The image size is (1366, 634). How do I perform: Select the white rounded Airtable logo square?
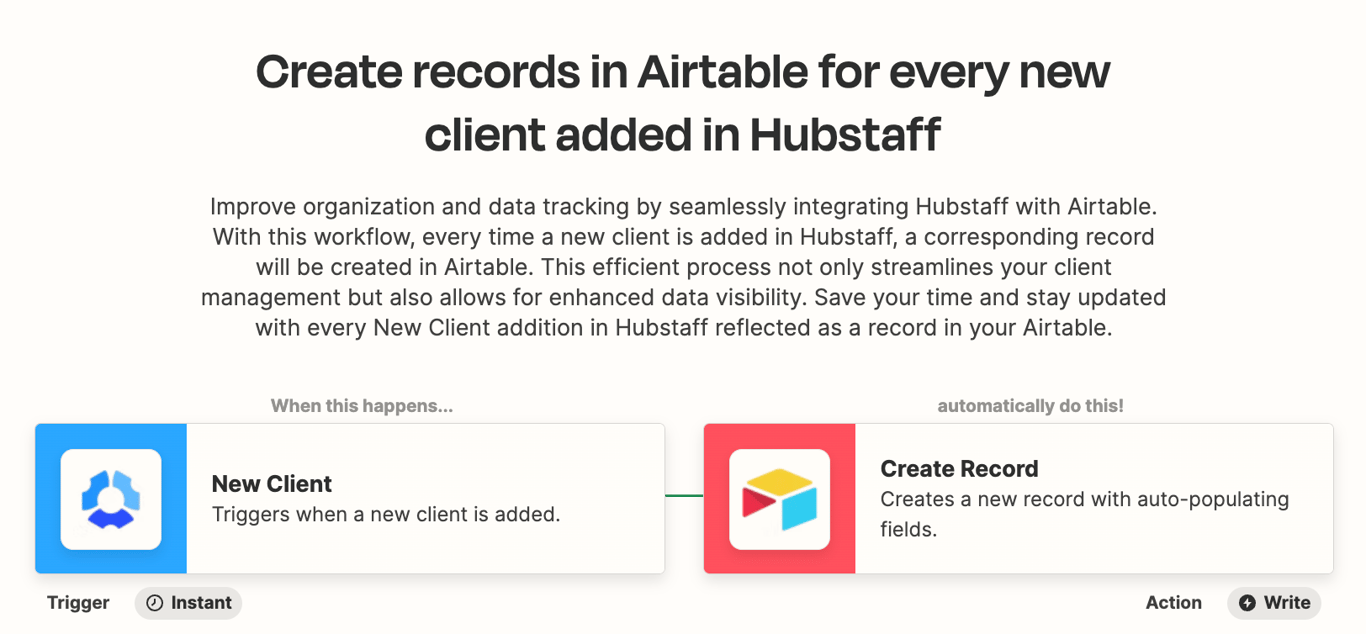tap(779, 497)
